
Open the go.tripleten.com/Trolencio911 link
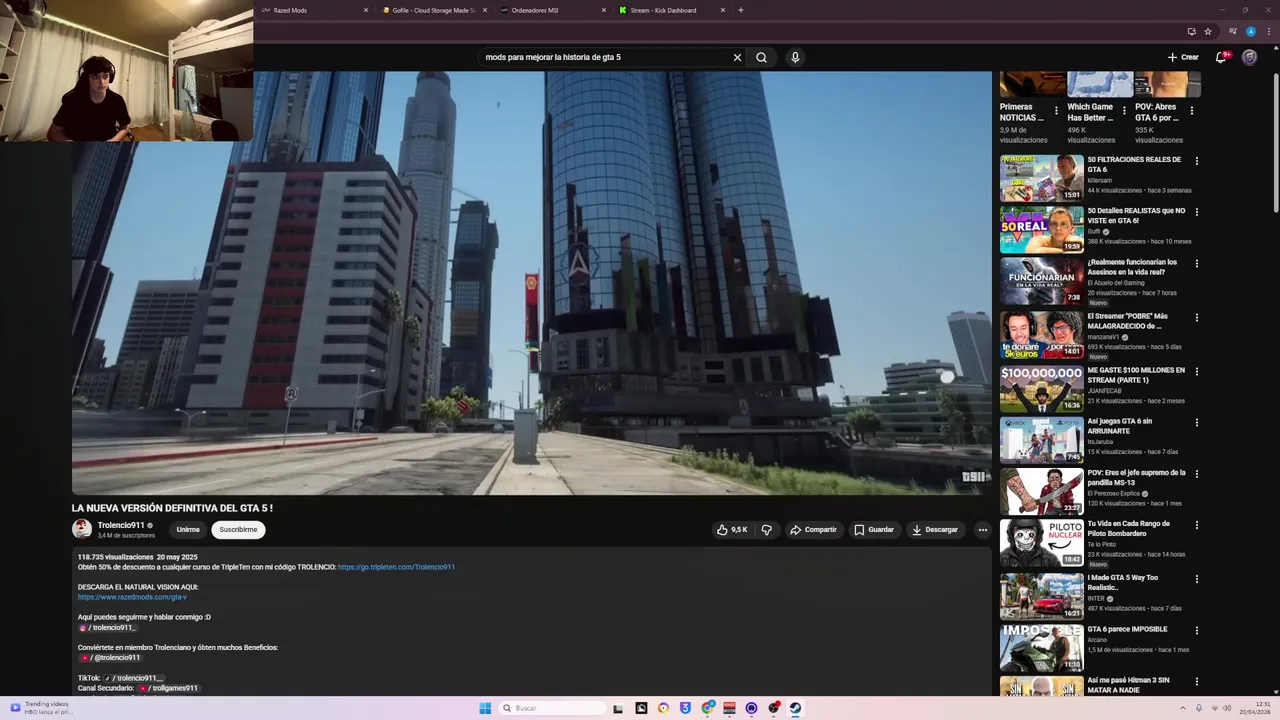[x=396, y=567]
